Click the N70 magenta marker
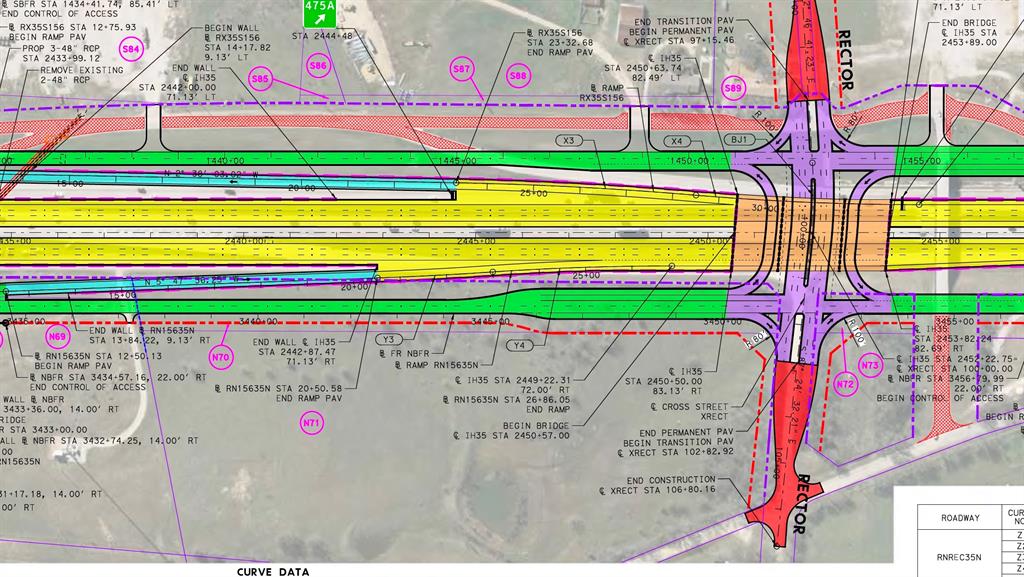 tap(220, 357)
